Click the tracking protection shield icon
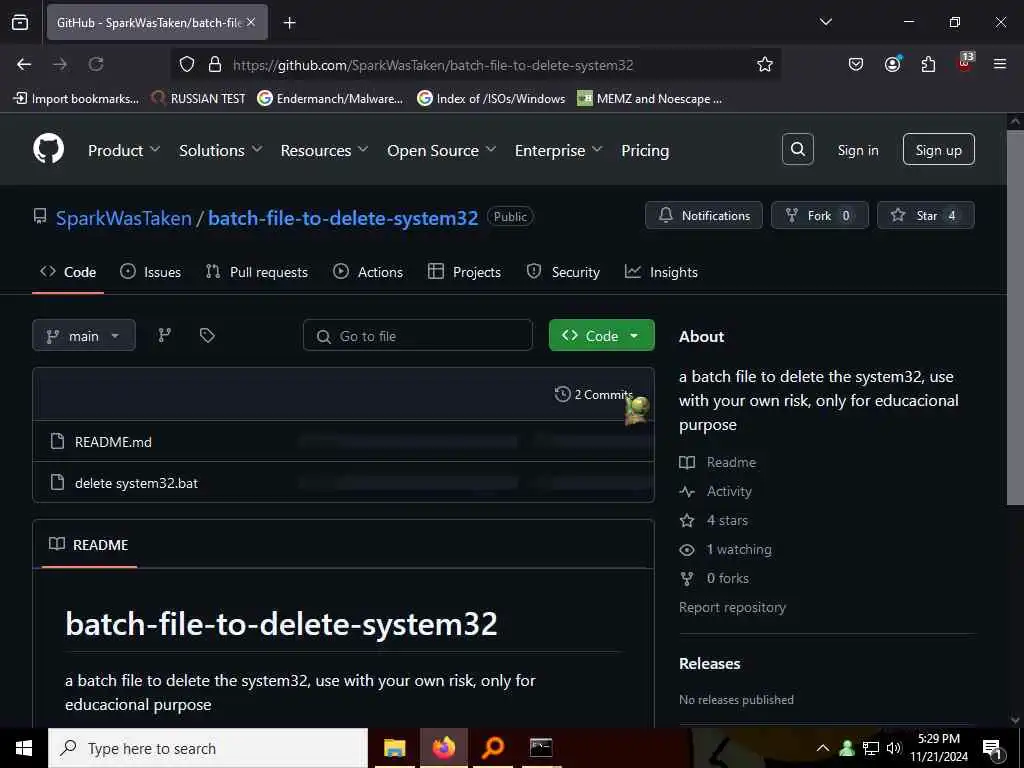 tap(187, 64)
